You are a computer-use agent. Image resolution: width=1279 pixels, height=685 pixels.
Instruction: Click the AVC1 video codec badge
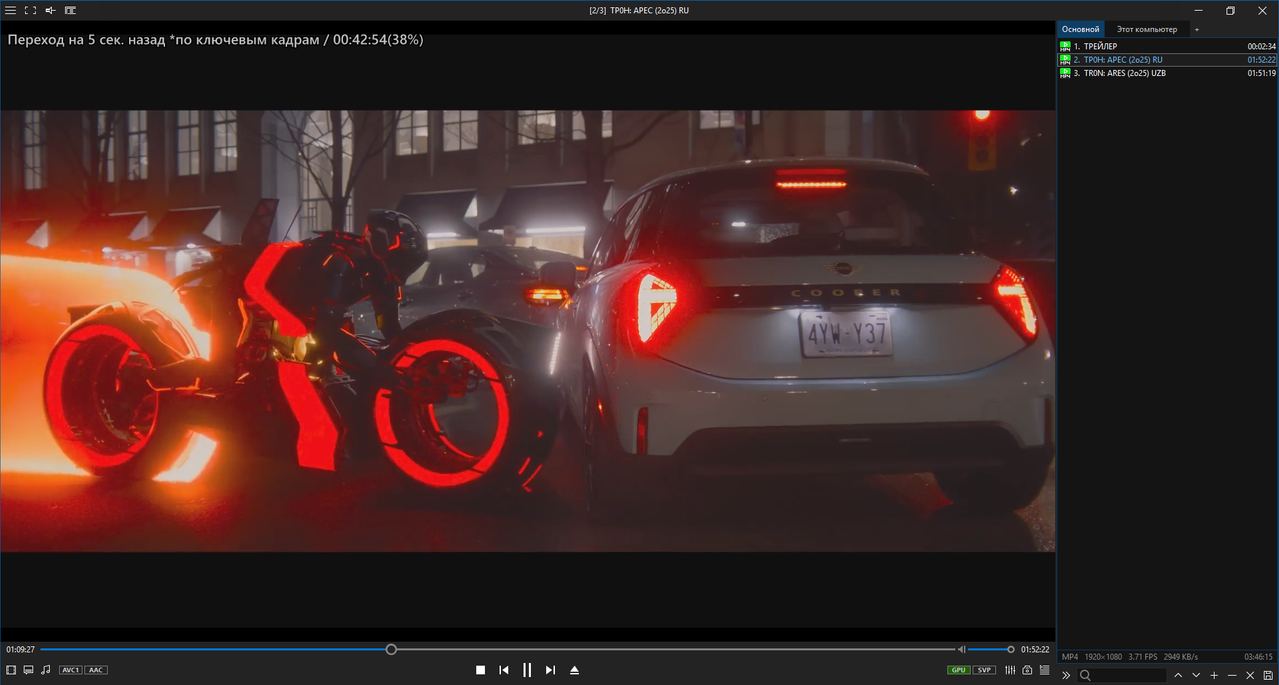coord(70,670)
